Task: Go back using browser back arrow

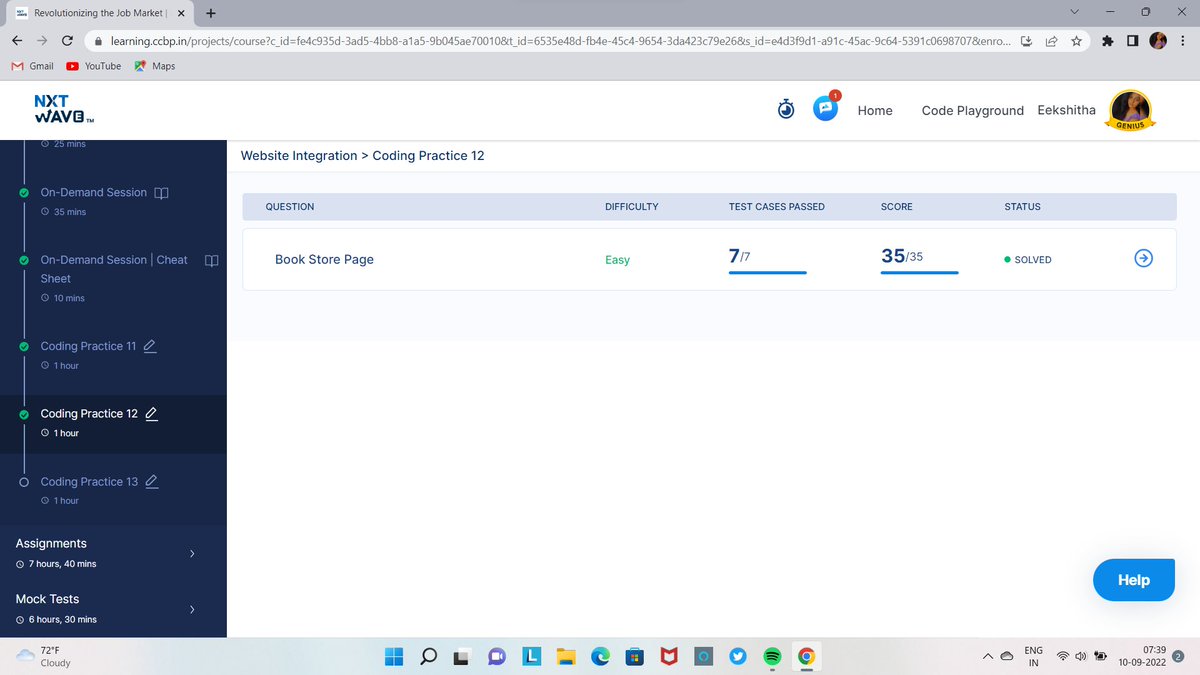Action: (17, 42)
